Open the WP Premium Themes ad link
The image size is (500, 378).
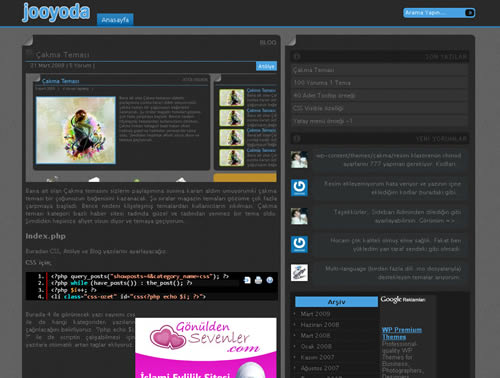pyautogui.click(x=402, y=333)
